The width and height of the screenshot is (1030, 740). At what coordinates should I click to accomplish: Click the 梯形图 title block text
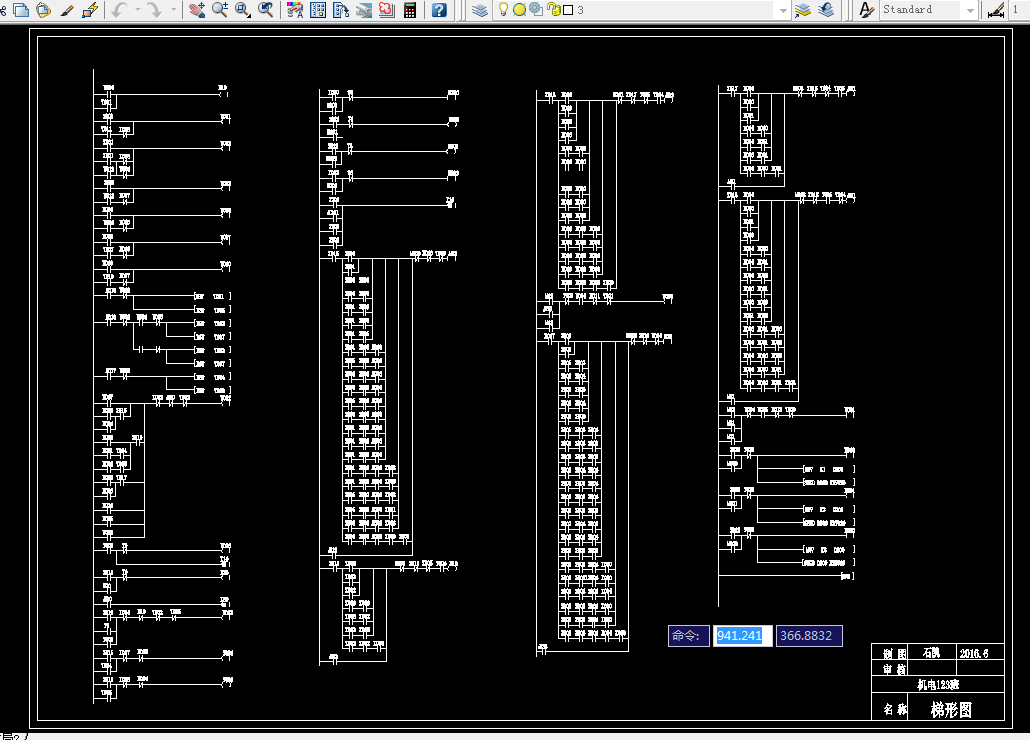(x=951, y=709)
